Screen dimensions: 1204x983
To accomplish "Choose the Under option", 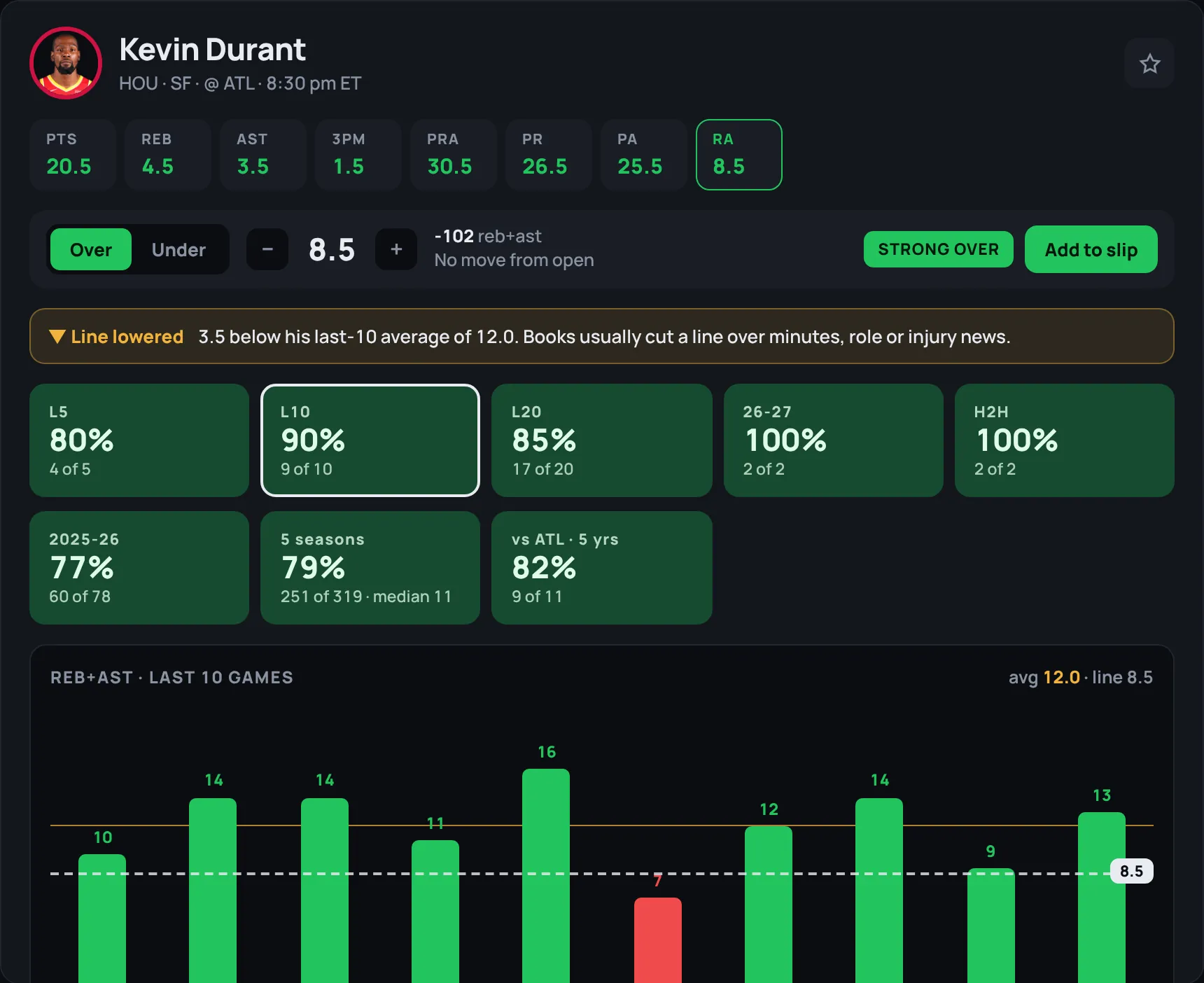I will (178, 249).
